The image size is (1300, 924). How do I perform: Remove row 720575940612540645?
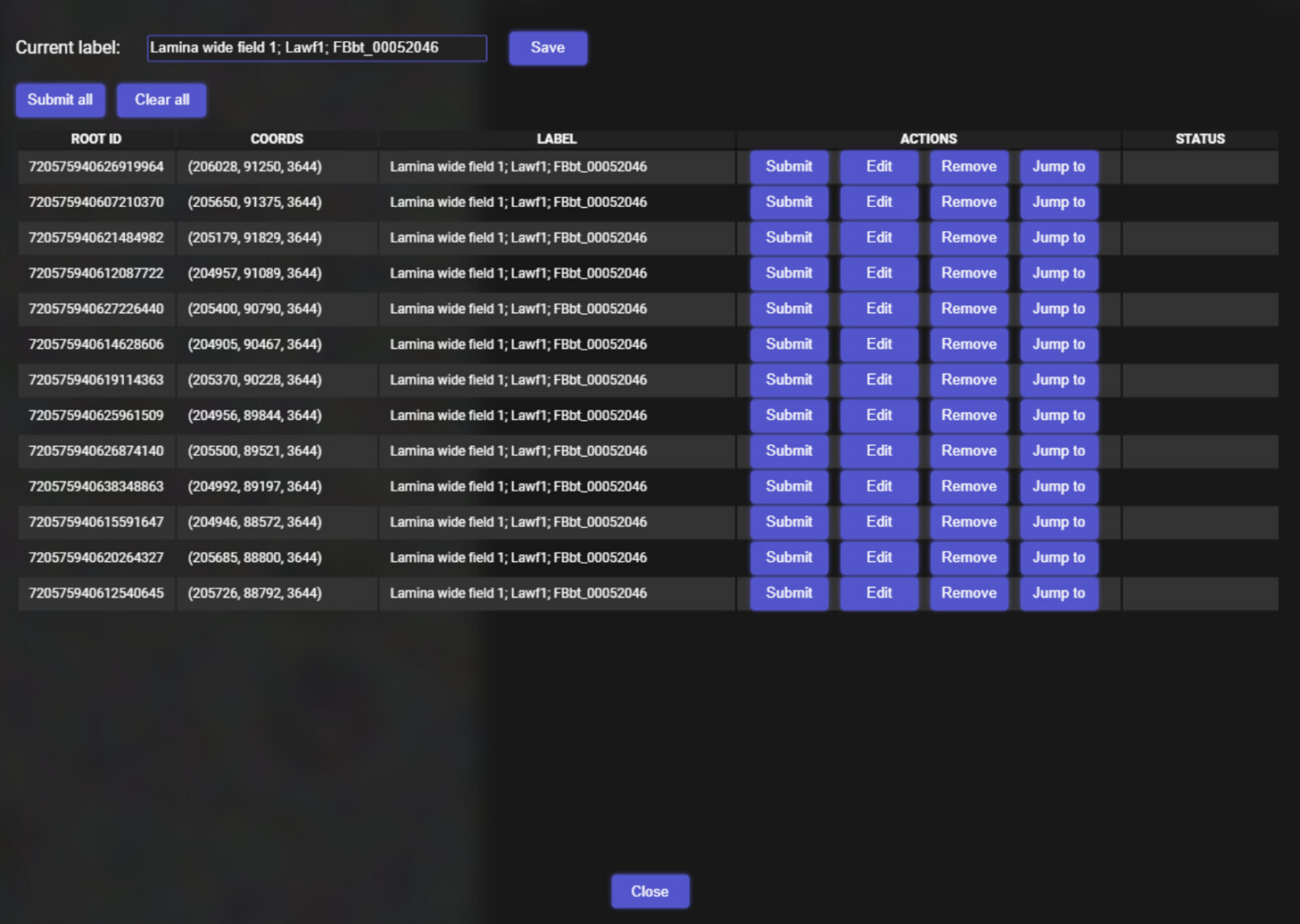pos(969,593)
